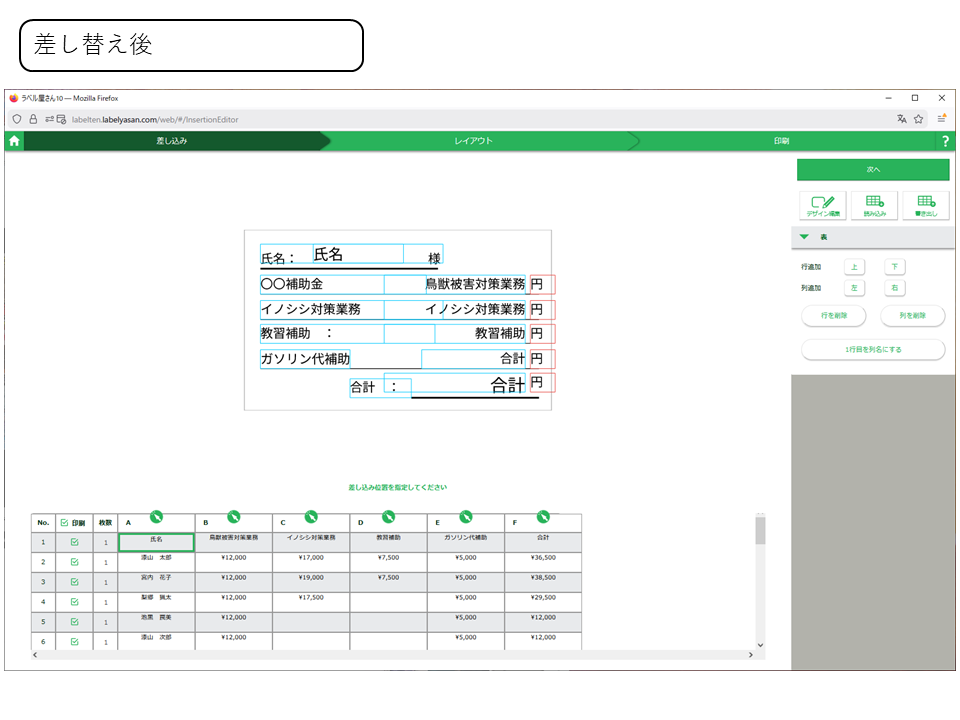960x720 pixels.
Task: Collapse the 表 panel section
Action: [804, 237]
